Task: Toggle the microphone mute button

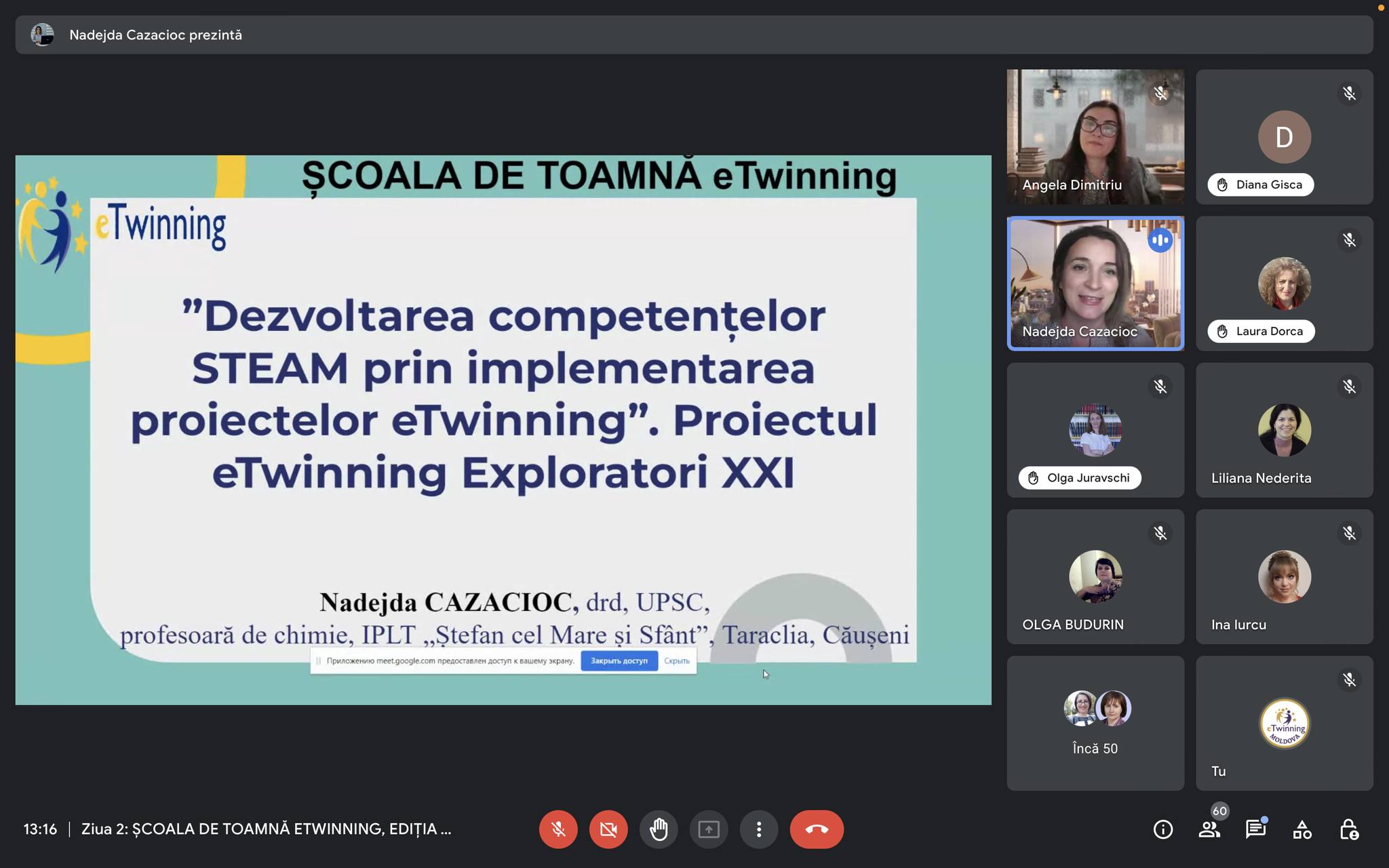Action: [558, 829]
